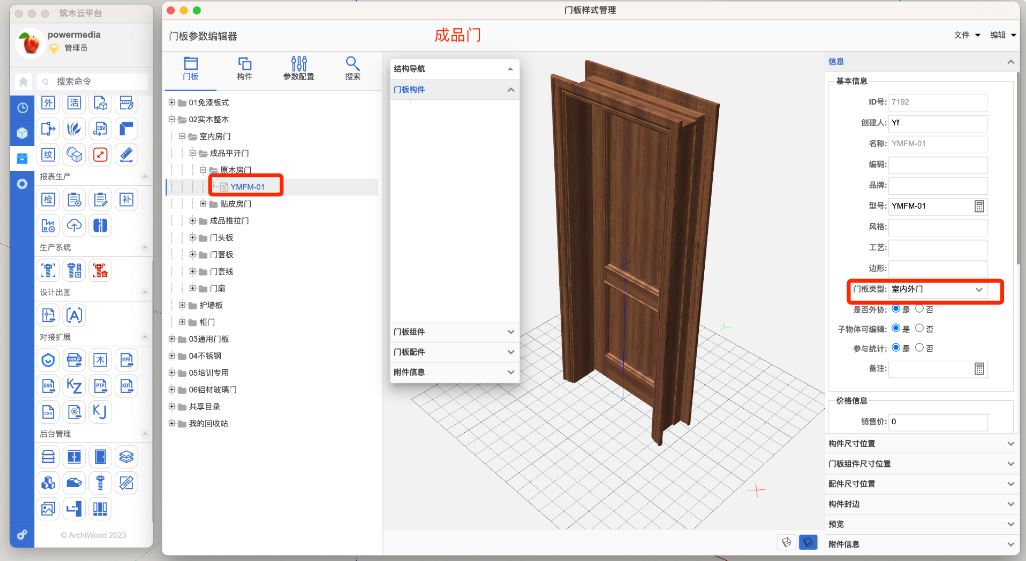This screenshot has width=1026, height=561.
Task: Open the 门板类型 dropdown
Action: click(x=938, y=289)
